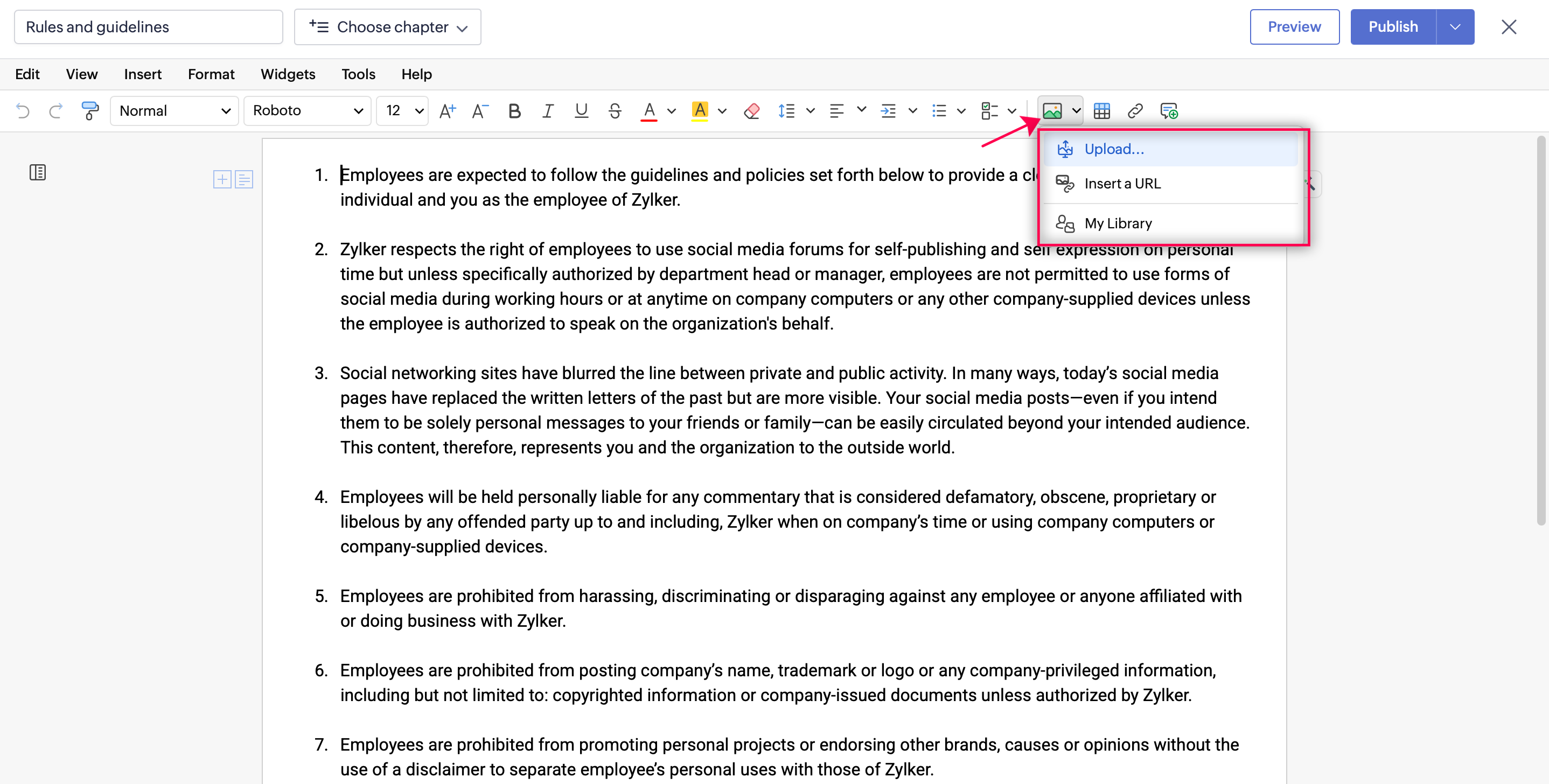
Task: Click the strikethrough icon
Action: [614, 110]
